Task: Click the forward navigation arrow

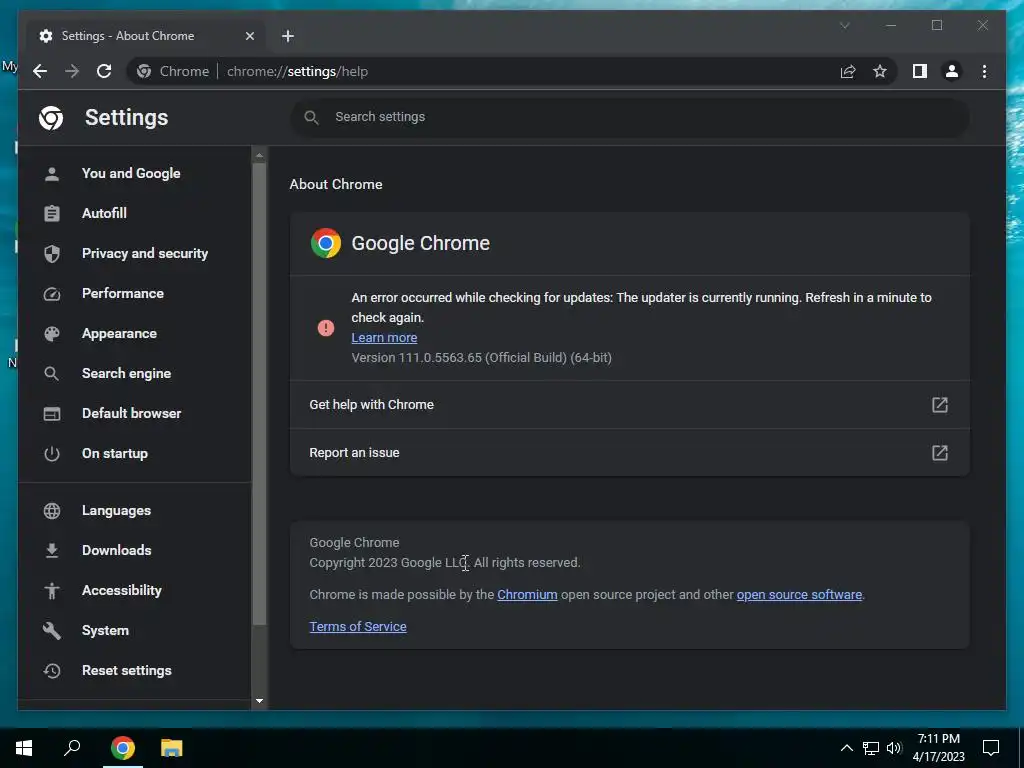Action: (72, 71)
